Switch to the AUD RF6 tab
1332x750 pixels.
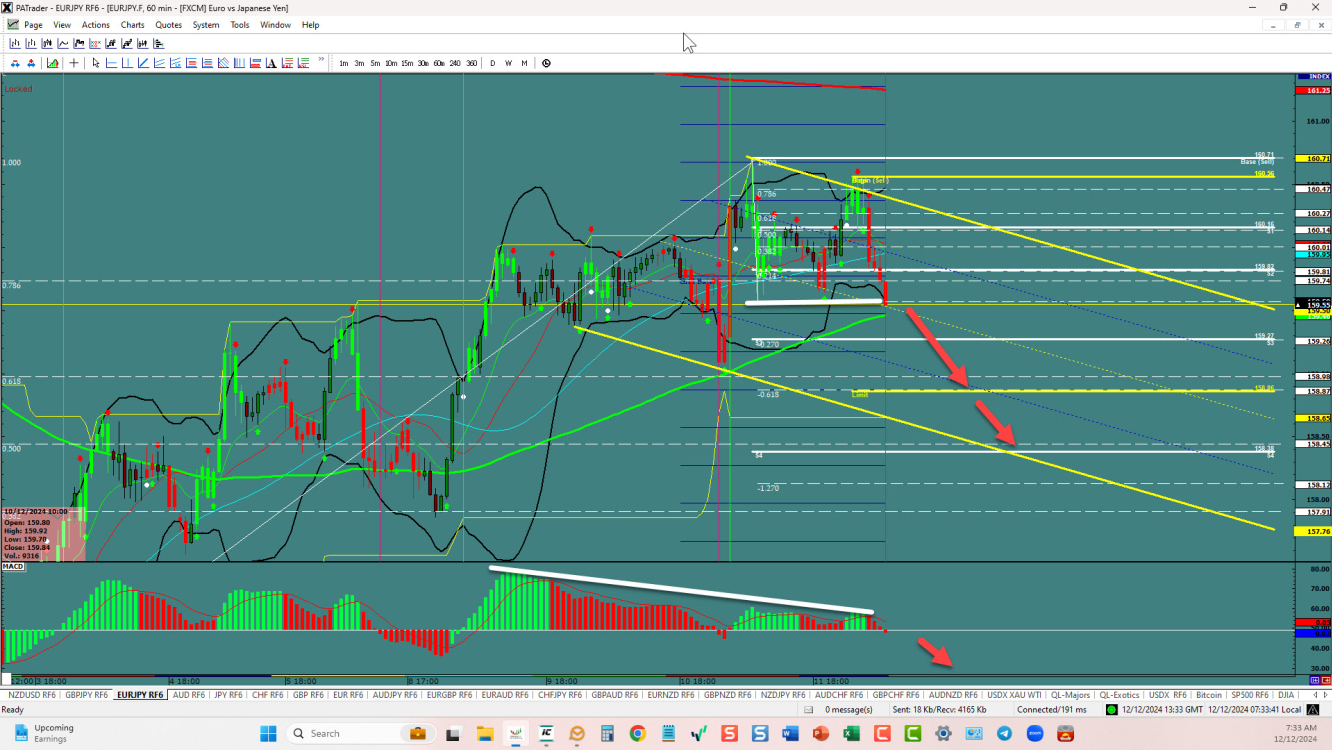[x=188, y=694]
